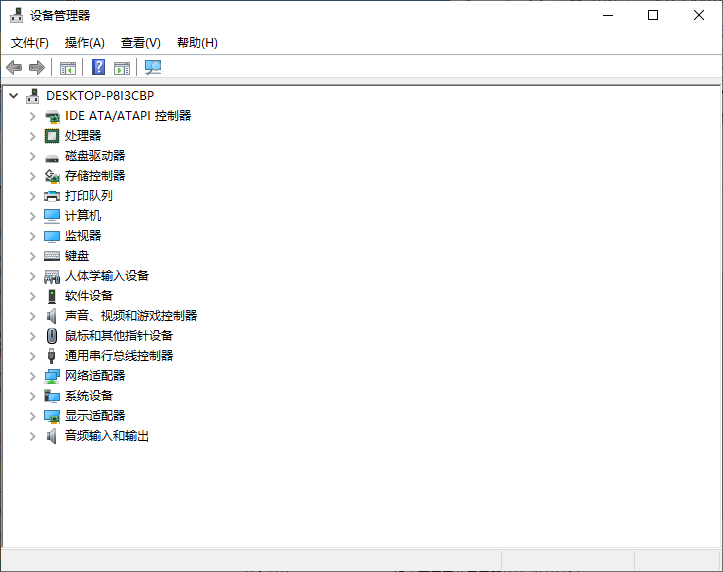This screenshot has width=723, height=572.
Task: Open the 操作(A) menu
Action: 84,43
